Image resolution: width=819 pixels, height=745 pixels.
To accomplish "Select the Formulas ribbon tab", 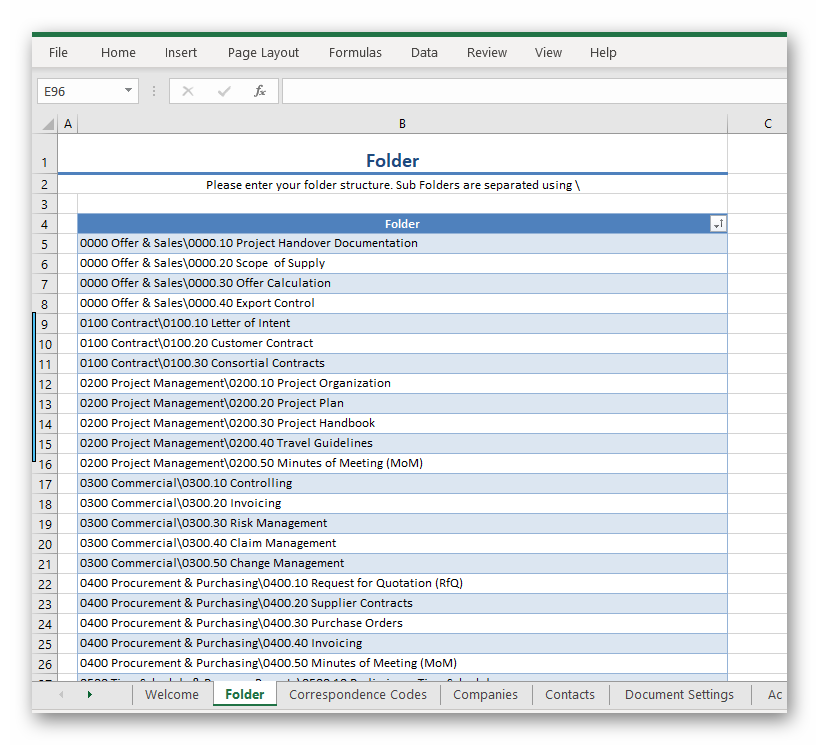I will tap(355, 52).
